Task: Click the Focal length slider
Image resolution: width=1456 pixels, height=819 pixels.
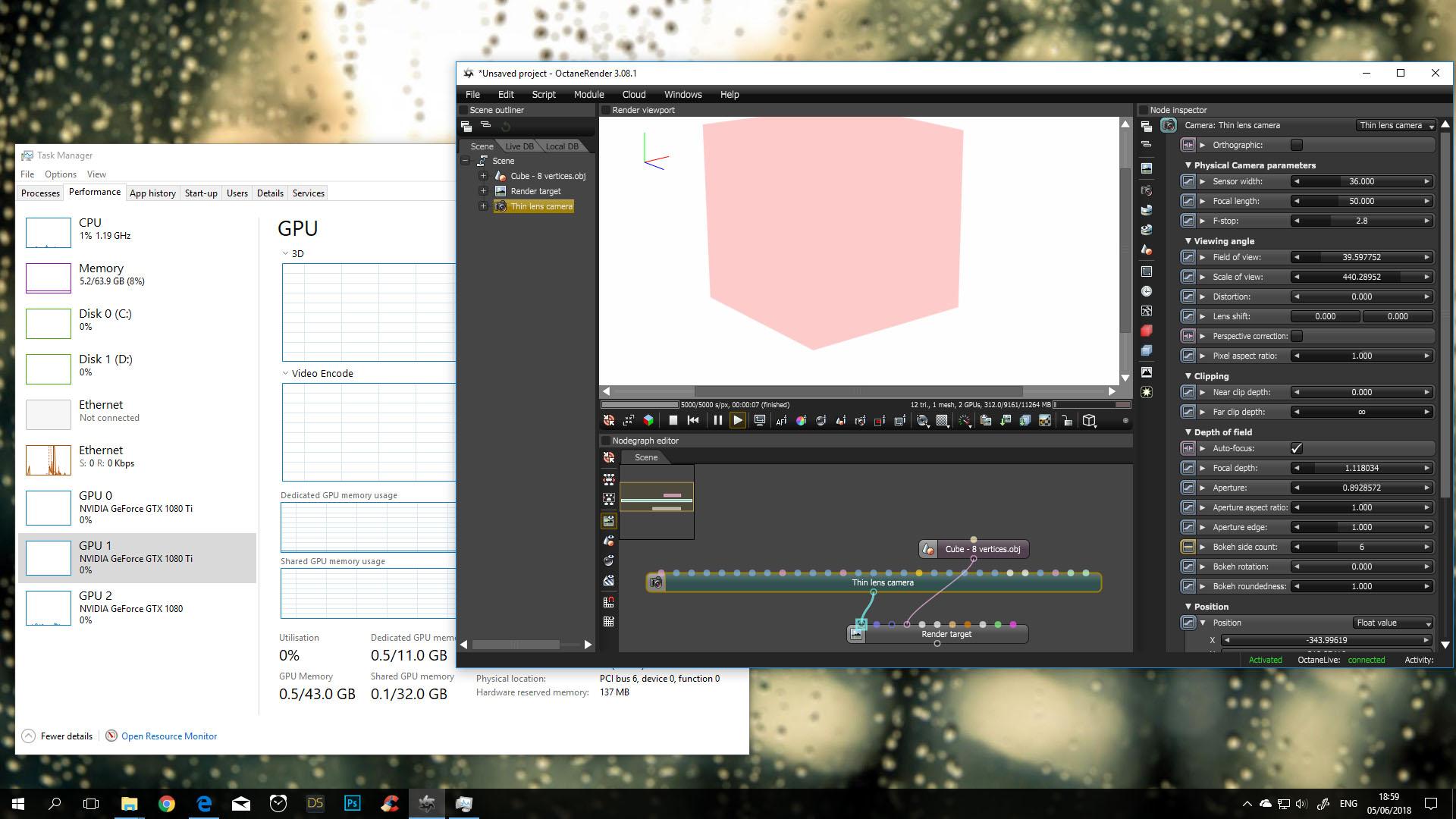Action: (1361, 201)
